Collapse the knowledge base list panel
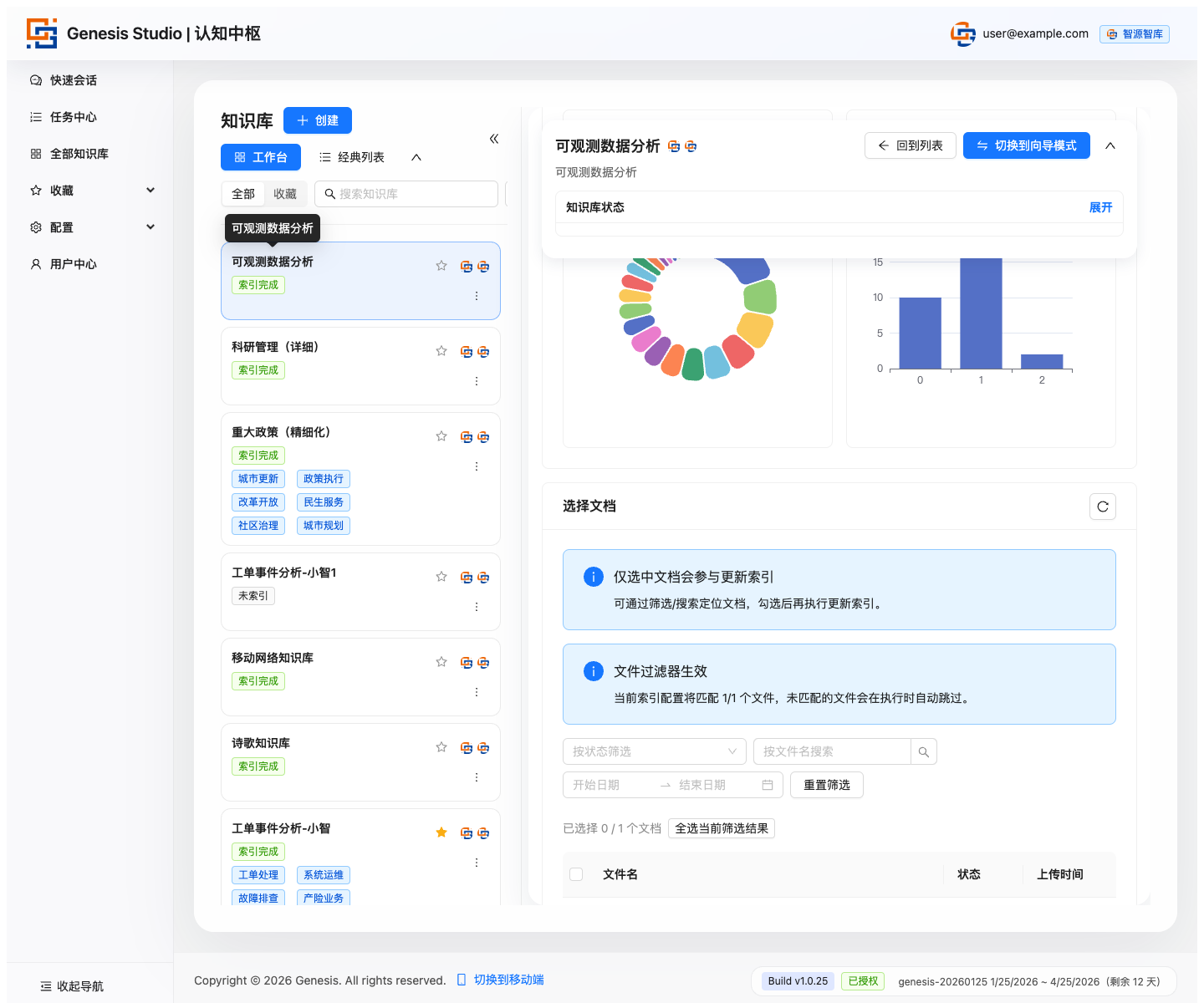This screenshot has height=1003, width=1204. [494, 139]
